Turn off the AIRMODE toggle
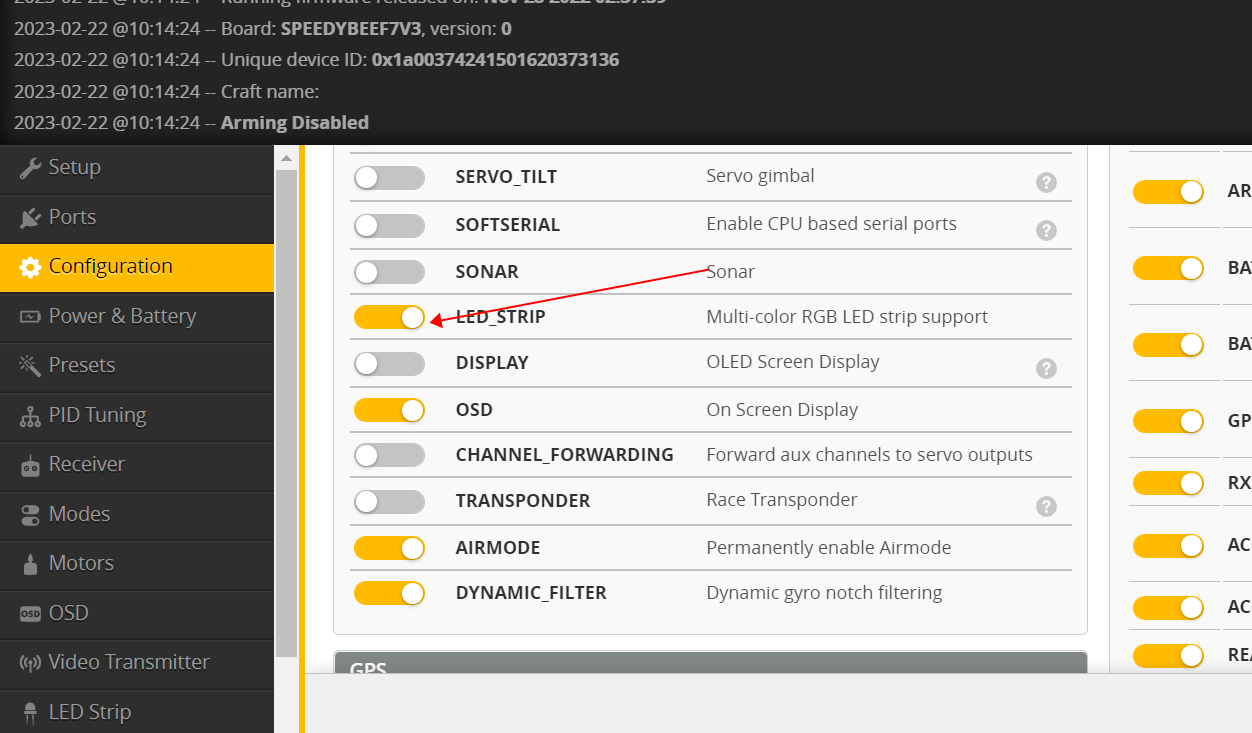The image size is (1252, 733). tap(389, 548)
